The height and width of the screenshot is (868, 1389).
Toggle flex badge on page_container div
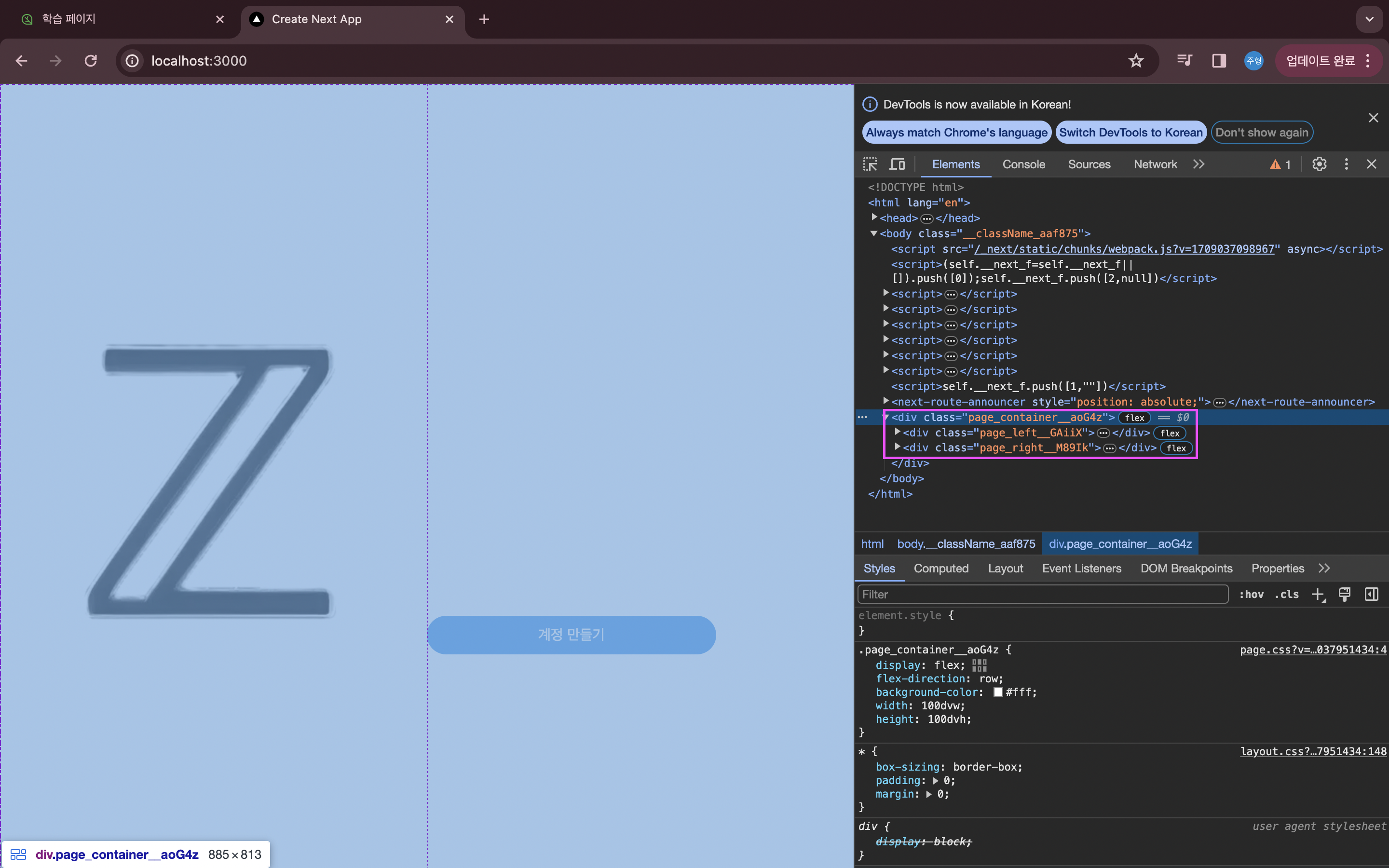click(x=1134, y=418)
